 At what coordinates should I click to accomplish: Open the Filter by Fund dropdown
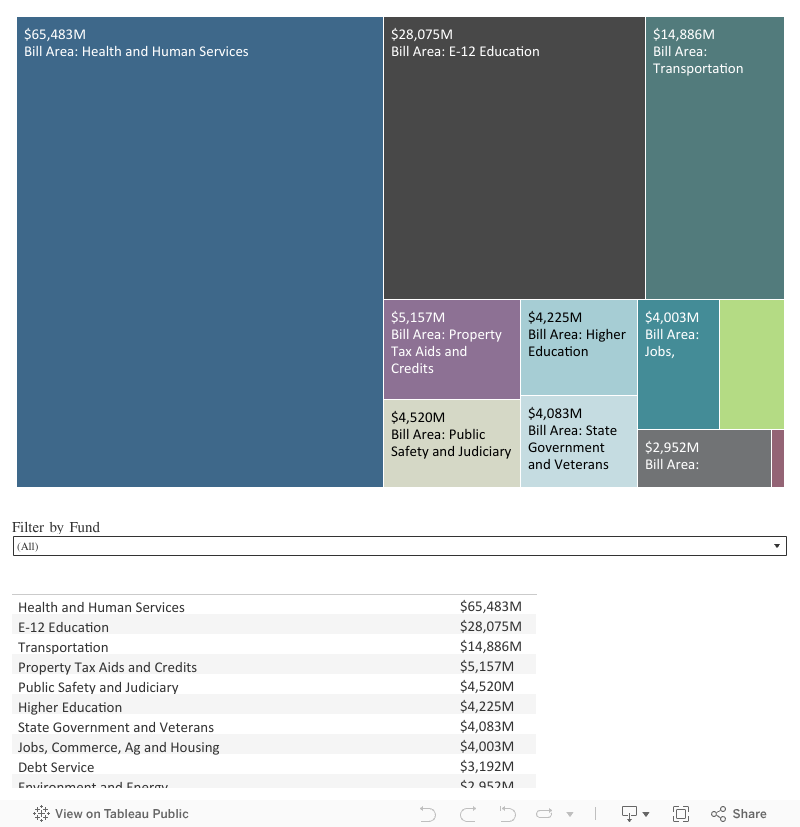[x=399, y=546]
